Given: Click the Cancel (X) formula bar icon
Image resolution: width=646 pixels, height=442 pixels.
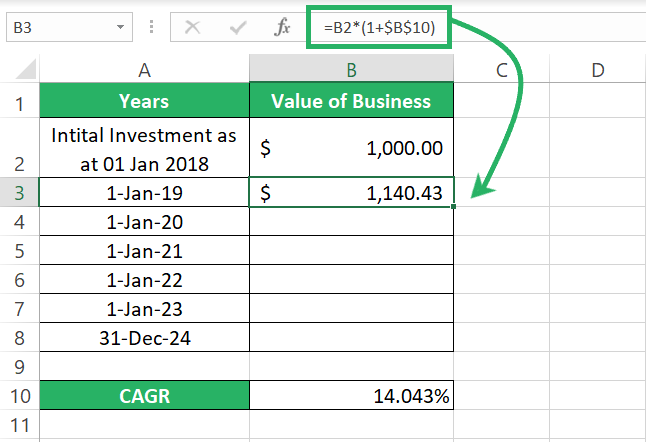Looking at the screenshot, I should [x=192, y=28].
